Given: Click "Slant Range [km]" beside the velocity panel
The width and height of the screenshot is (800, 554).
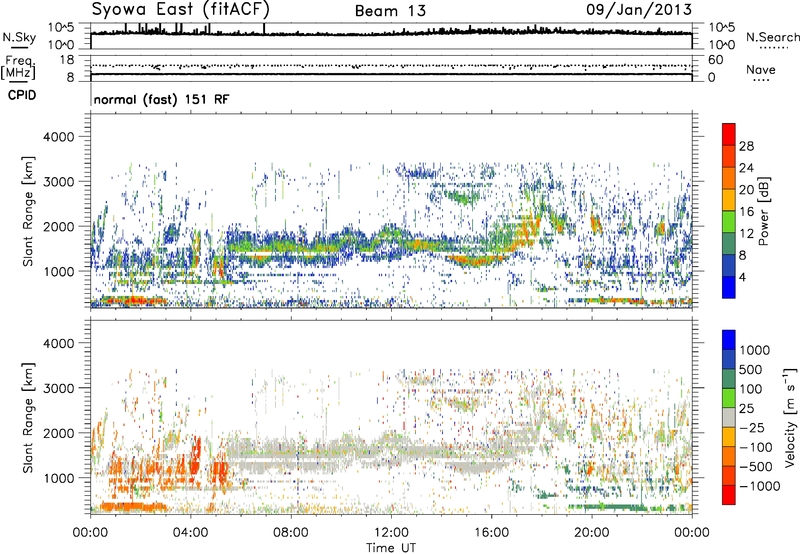Looking at the screenshot, I should tap(28, 418).
